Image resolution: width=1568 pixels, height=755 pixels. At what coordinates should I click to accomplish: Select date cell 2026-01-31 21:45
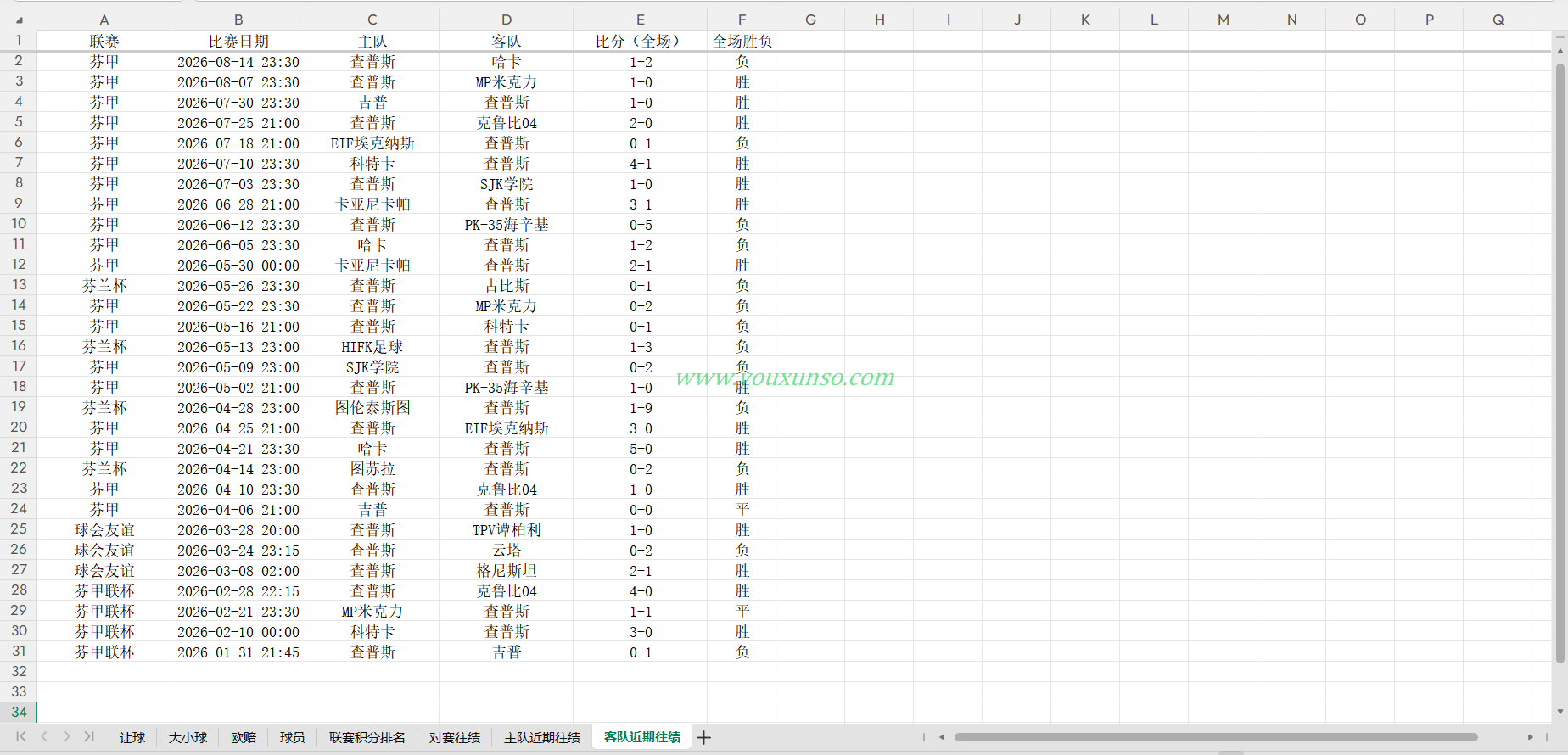coord(238,652)
